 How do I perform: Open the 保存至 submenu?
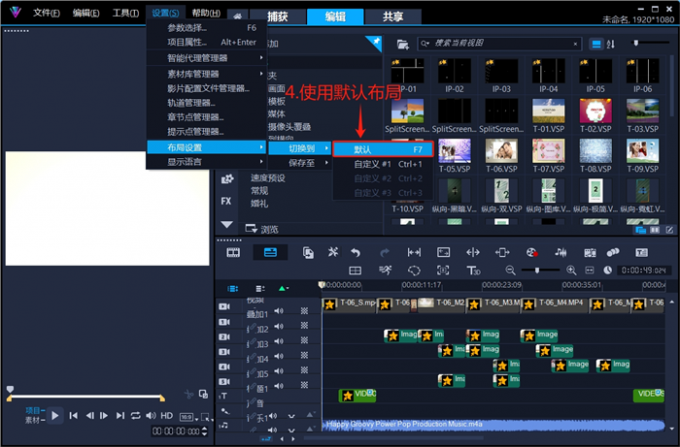point(300,163)
